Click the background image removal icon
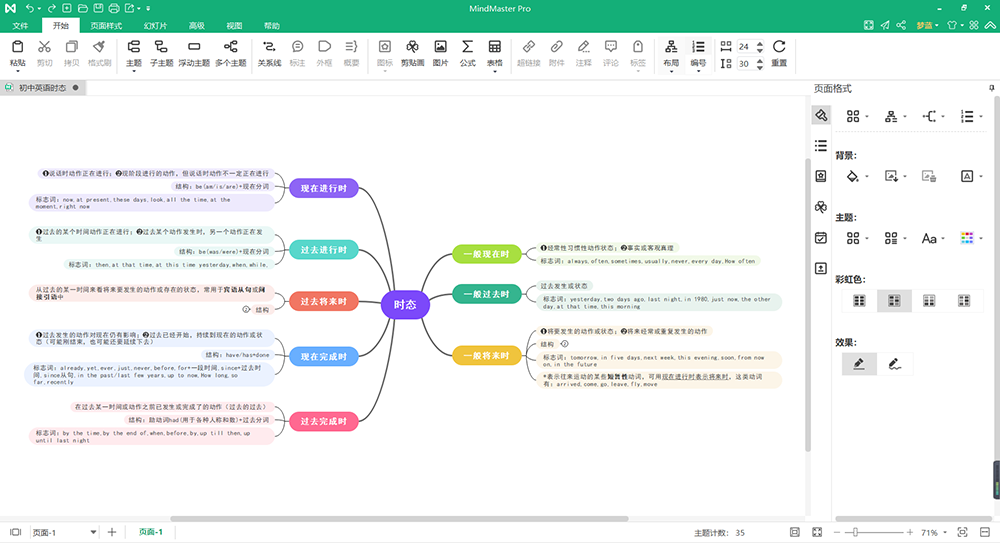The height and width of the screenshot is (543, 1000). [x=929, y=176]
